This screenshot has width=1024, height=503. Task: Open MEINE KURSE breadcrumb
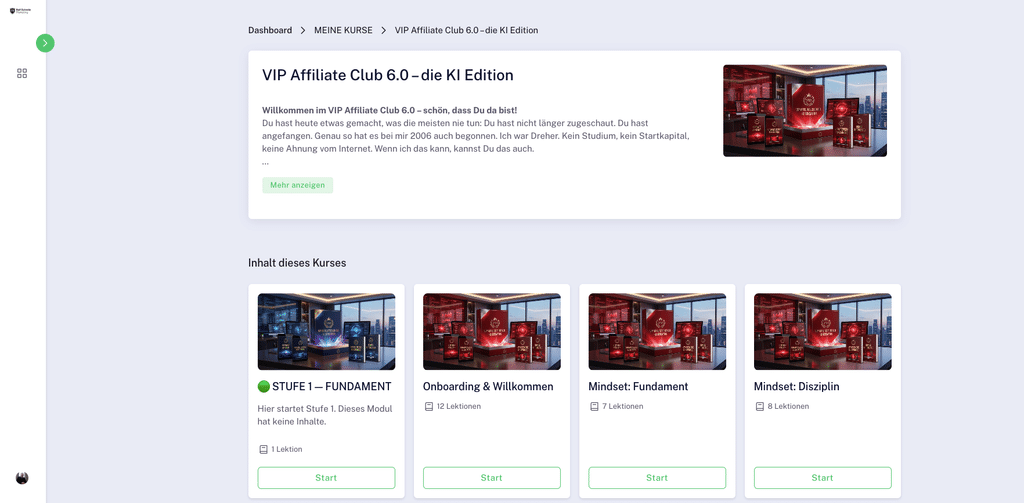point(344,30)
